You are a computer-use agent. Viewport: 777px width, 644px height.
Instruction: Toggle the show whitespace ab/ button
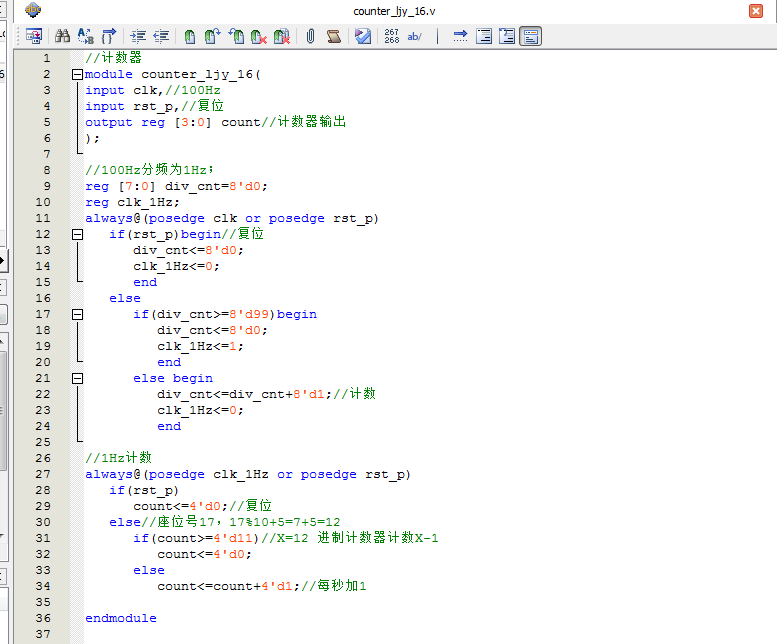pos(415,36)
